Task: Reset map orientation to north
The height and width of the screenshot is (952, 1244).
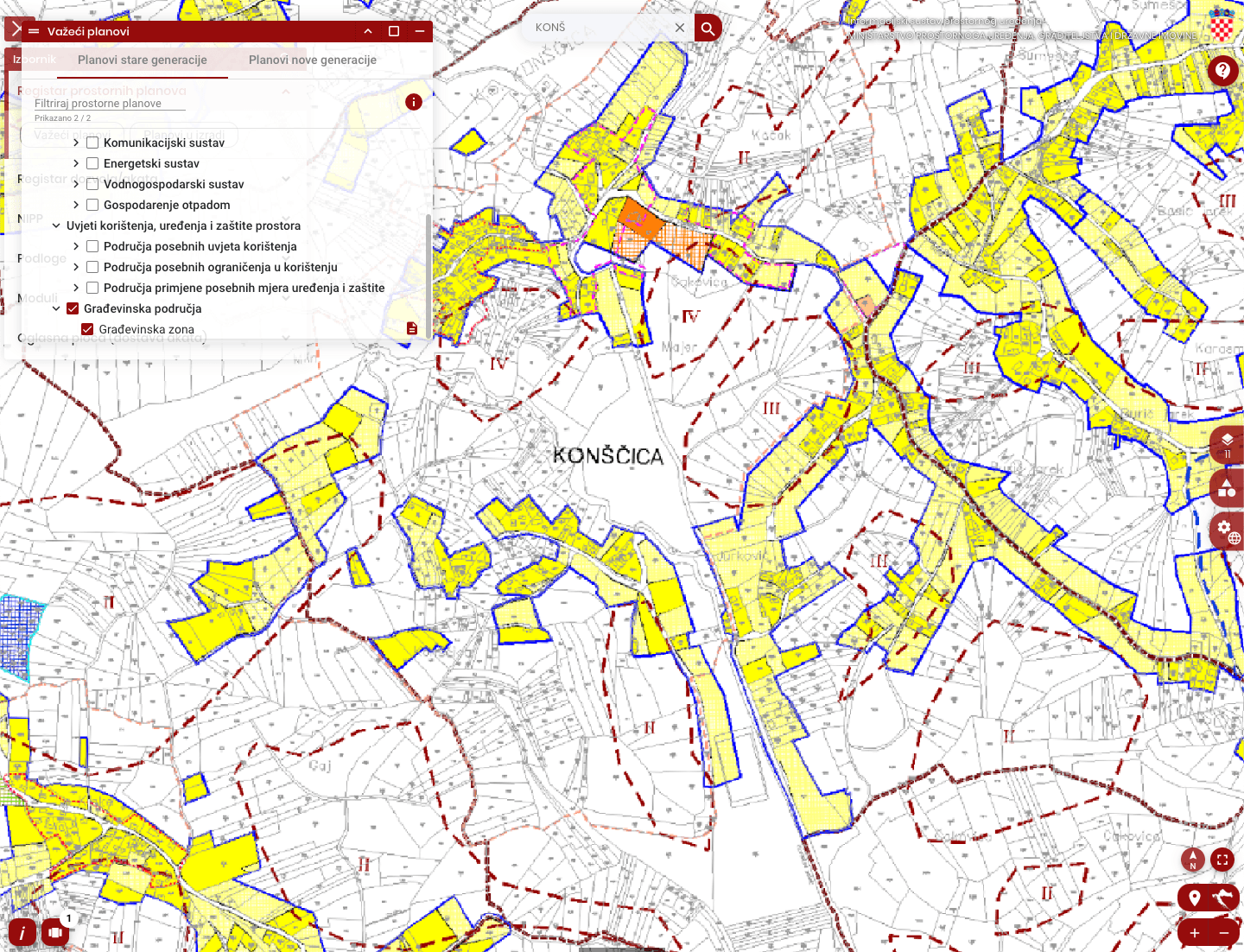Action: tap(1193, 860)
